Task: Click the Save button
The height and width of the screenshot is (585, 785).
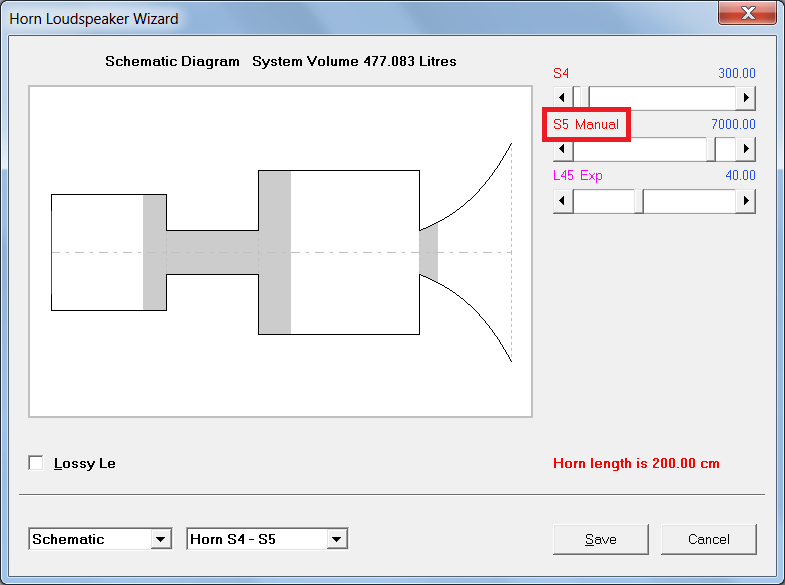Action: click(600, 539)
